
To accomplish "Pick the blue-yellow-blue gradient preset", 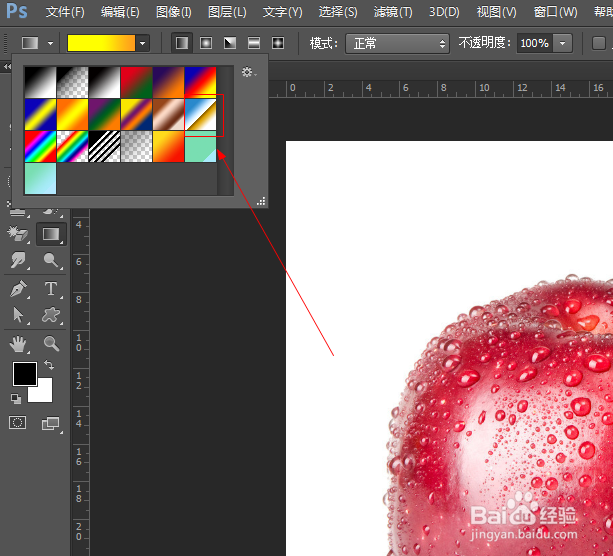I will coord(41,114).
